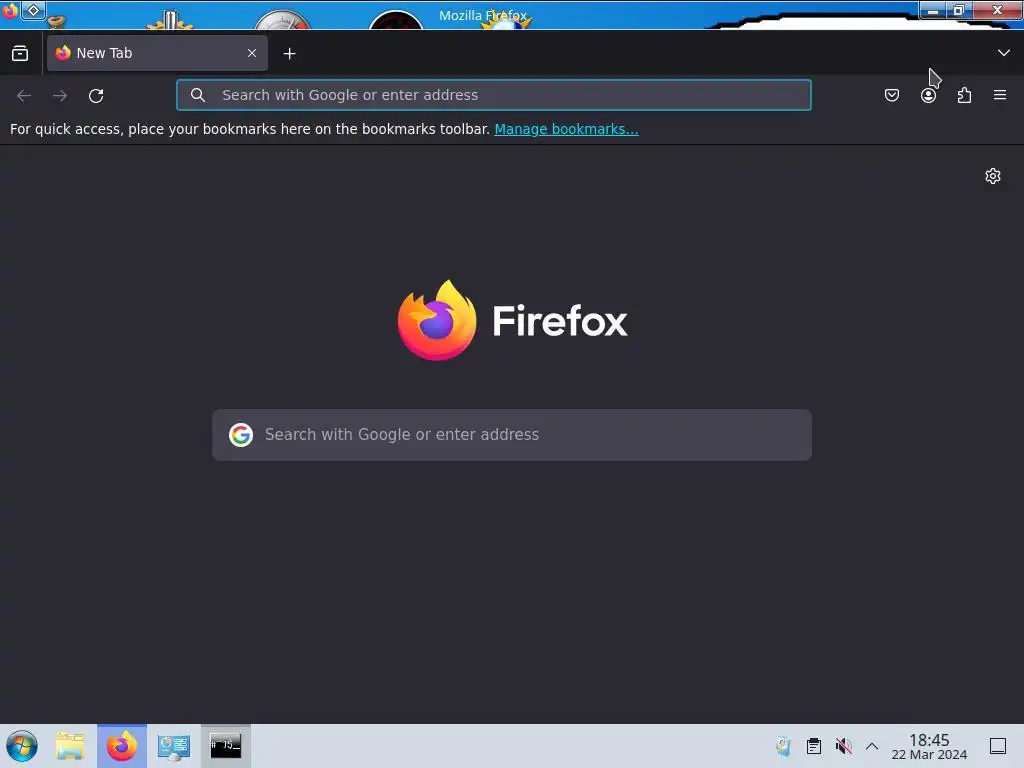Focus the address bar search field
Image resolution: width=1024 pixels, height=768 pixels.
[x=494, y=95]
